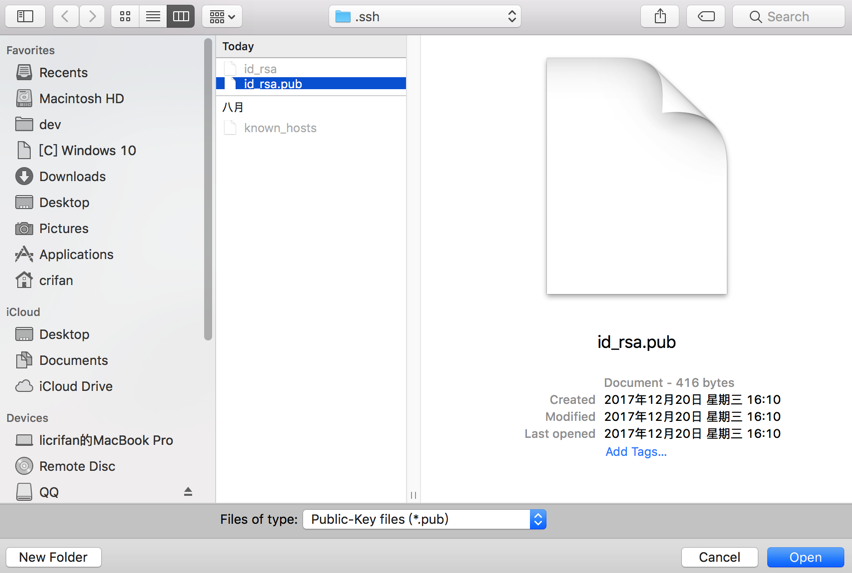Switch to icon view

[125, 16]
